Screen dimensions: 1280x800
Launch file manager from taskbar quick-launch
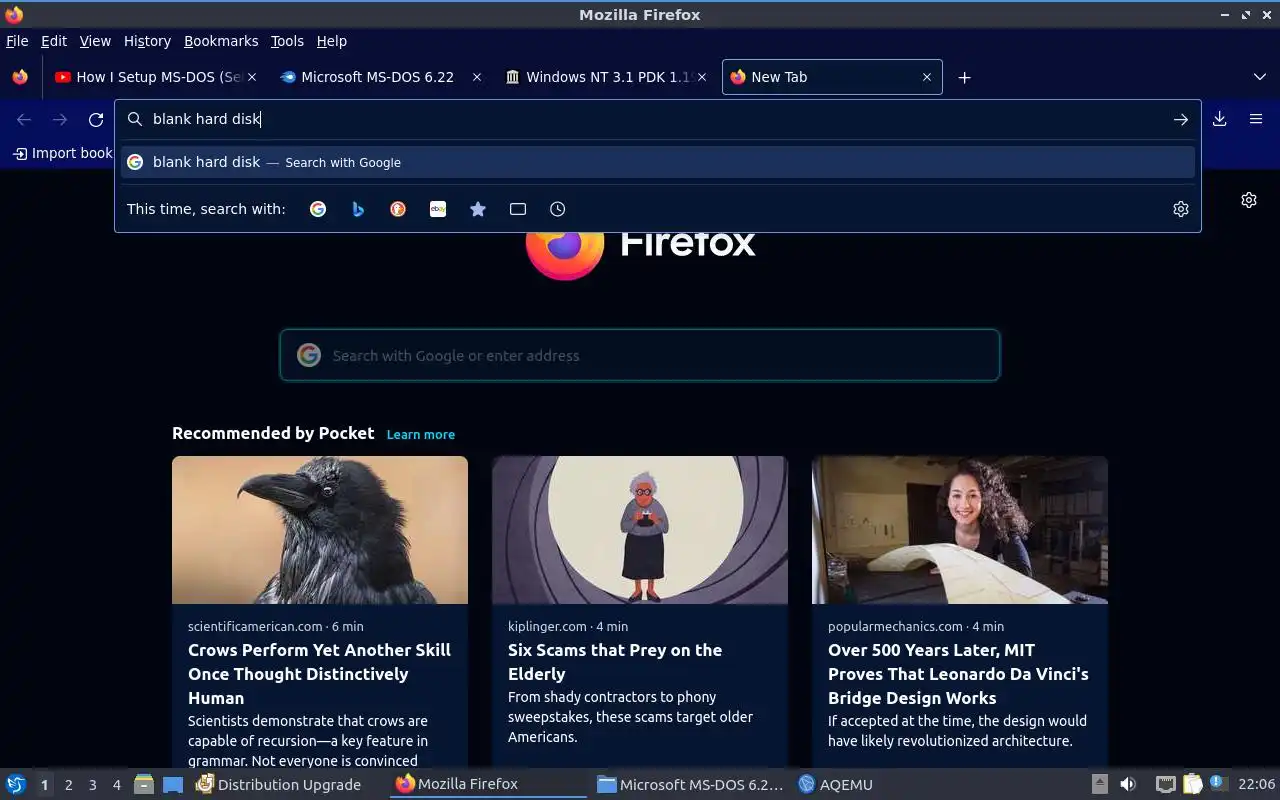(x=144, y=785)
